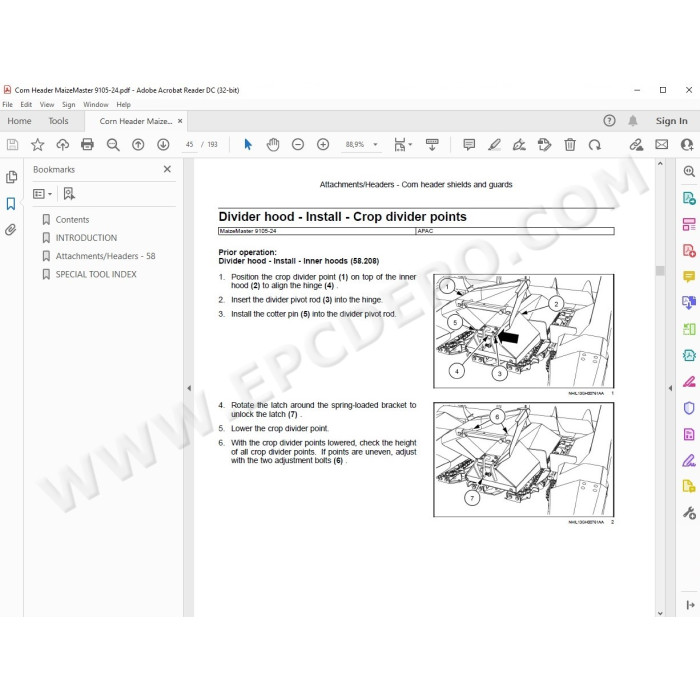The image size is (700, 700).
Task: Go to next page arrow
Action: tap(163, 145)
